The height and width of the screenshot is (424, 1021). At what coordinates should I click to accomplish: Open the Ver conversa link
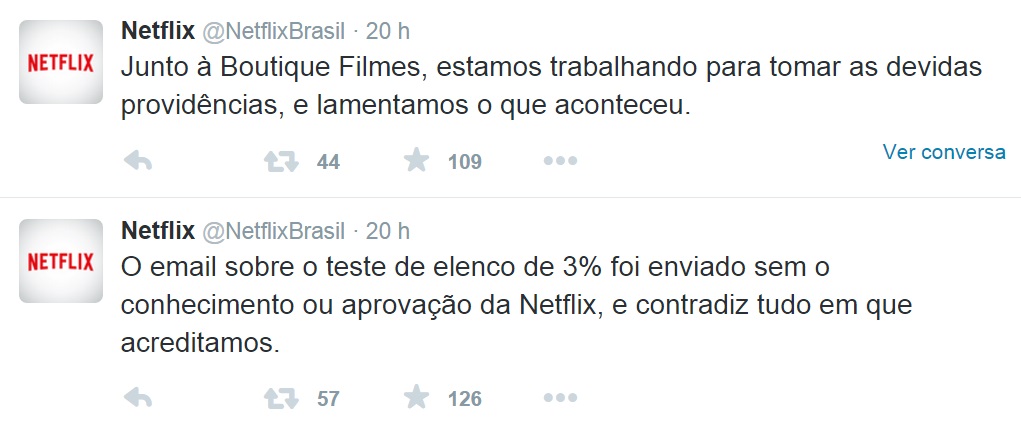point(944,152)
